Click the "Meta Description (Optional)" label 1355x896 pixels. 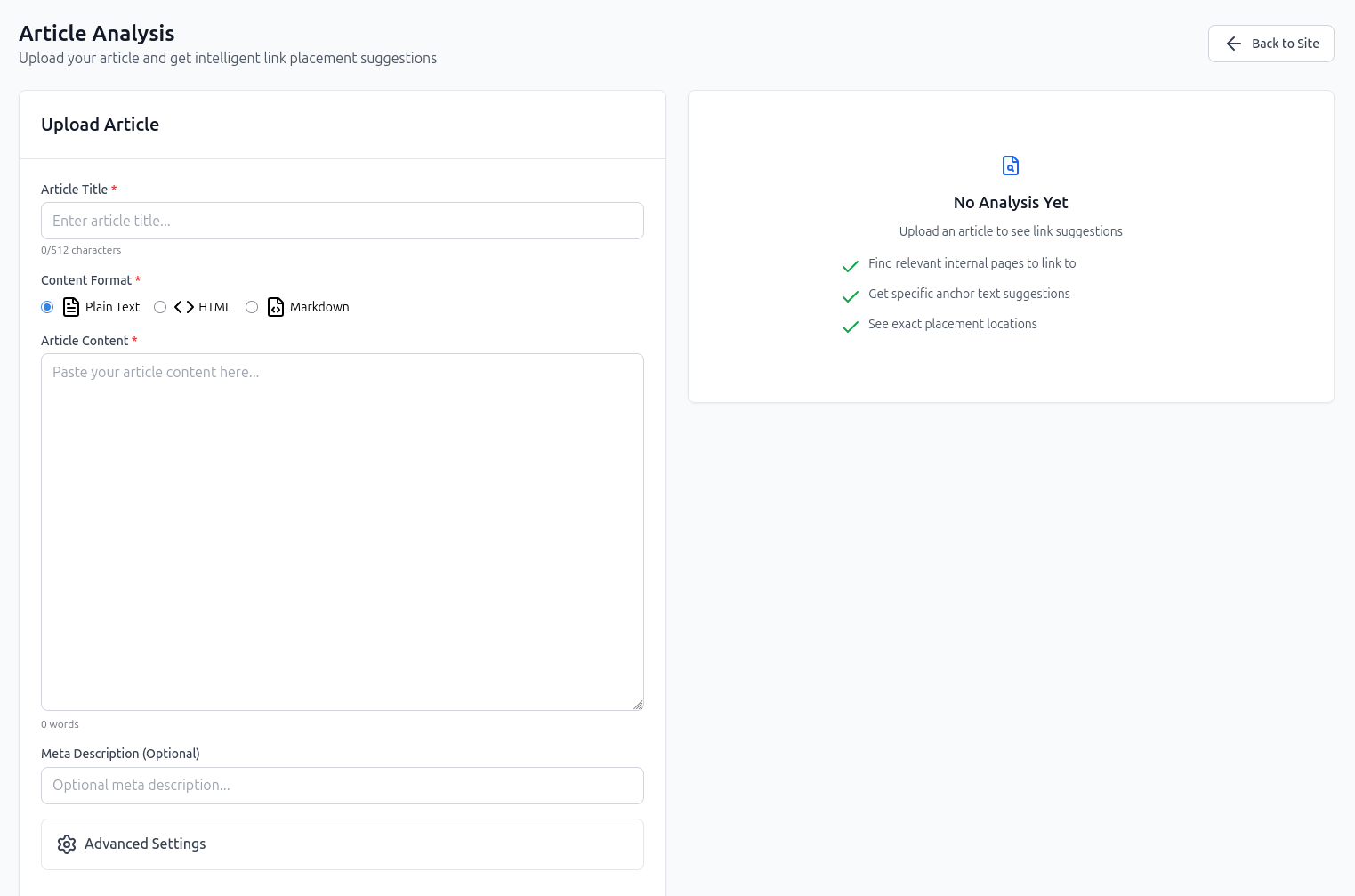[120, 754]
